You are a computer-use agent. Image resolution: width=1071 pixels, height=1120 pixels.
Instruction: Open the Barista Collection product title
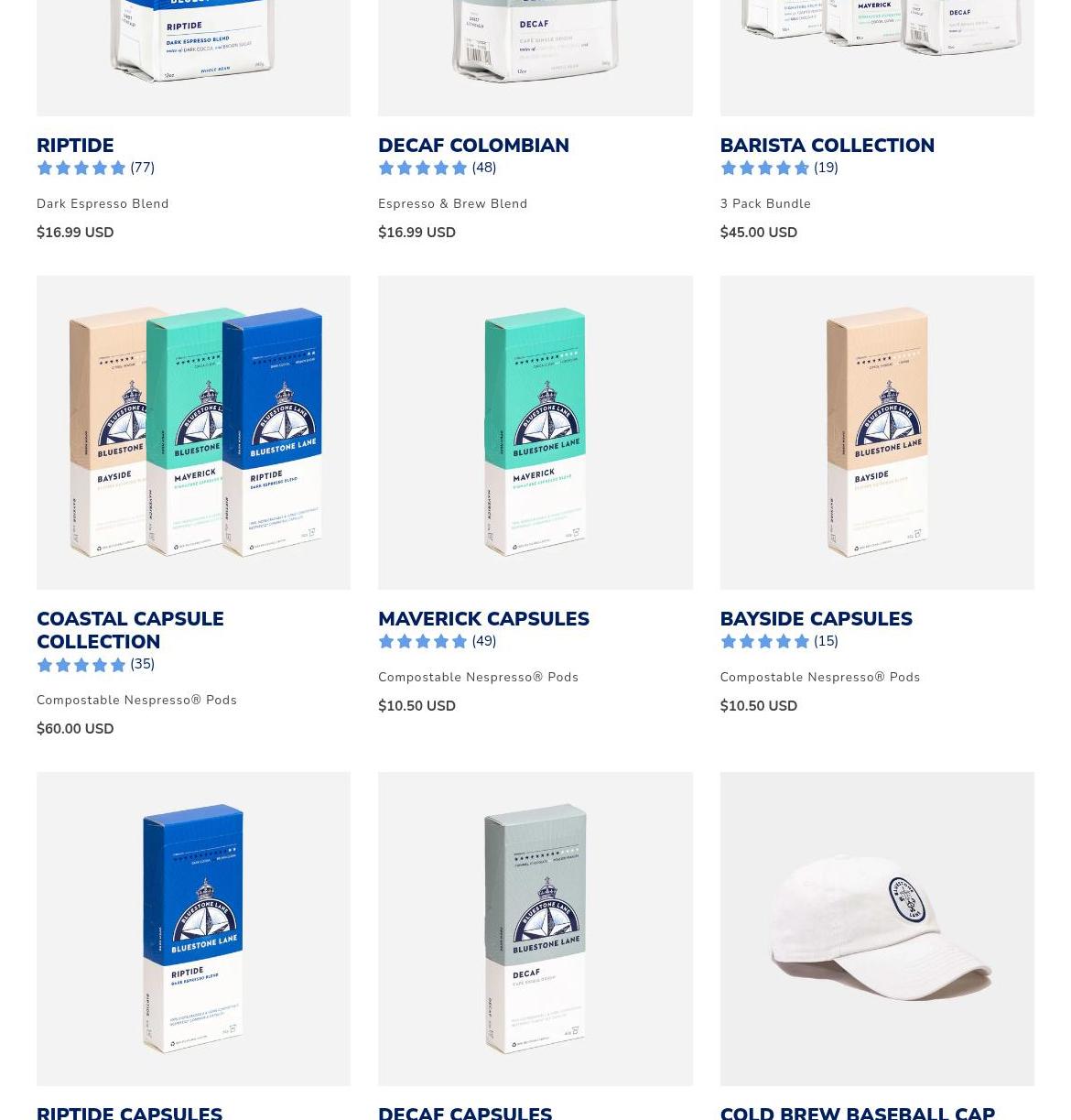pos(827,146)
